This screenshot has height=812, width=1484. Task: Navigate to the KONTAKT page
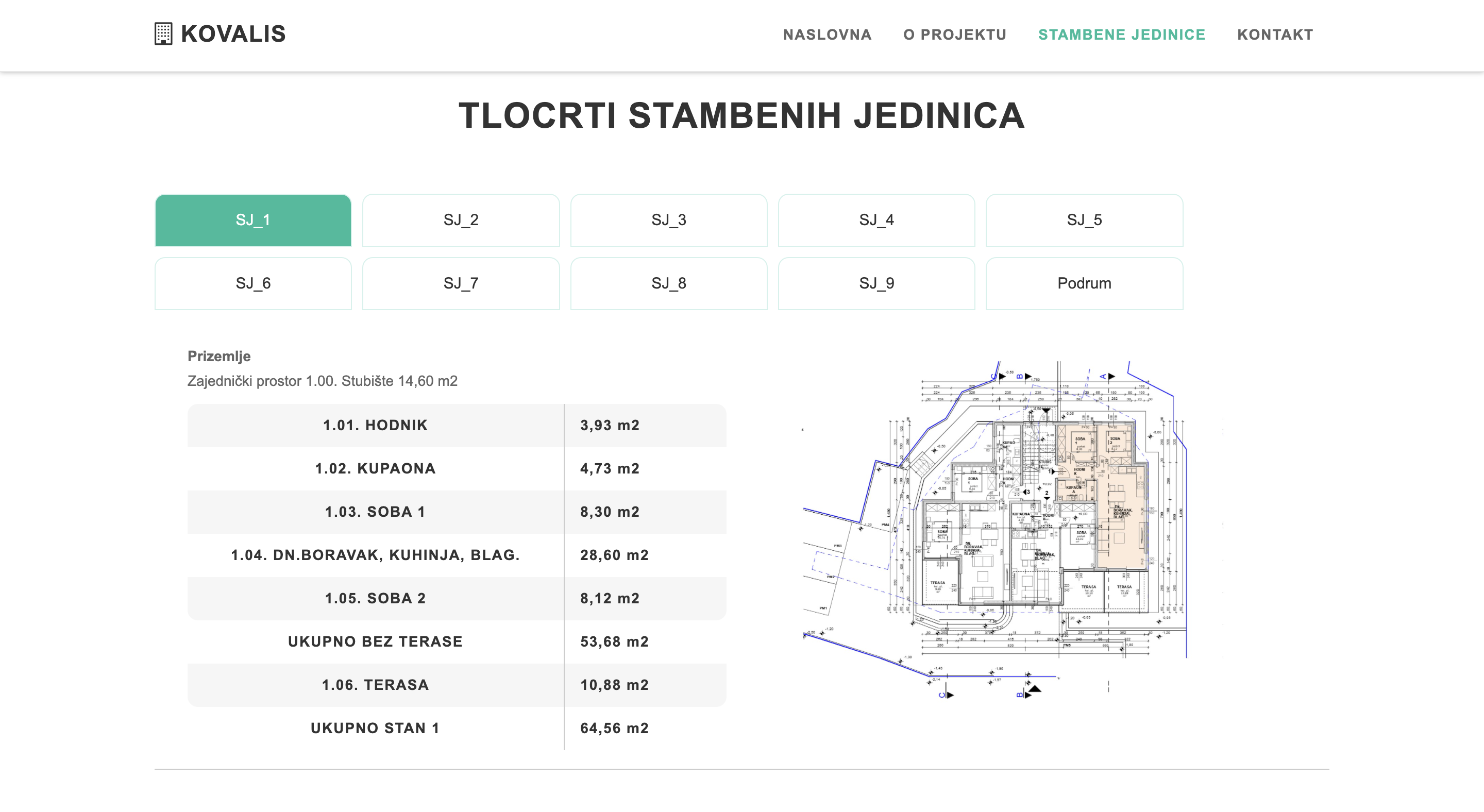click(1275, 35)
